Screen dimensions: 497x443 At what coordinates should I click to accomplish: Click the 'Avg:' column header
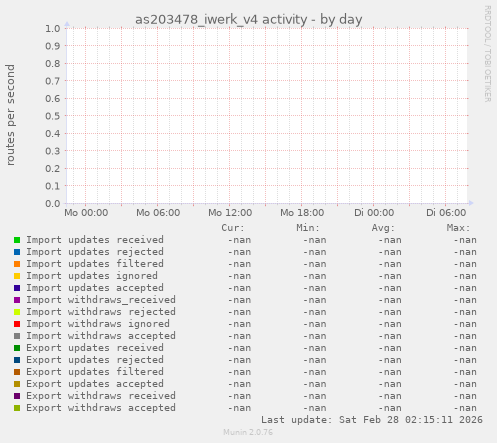click(x=383, y=228)
